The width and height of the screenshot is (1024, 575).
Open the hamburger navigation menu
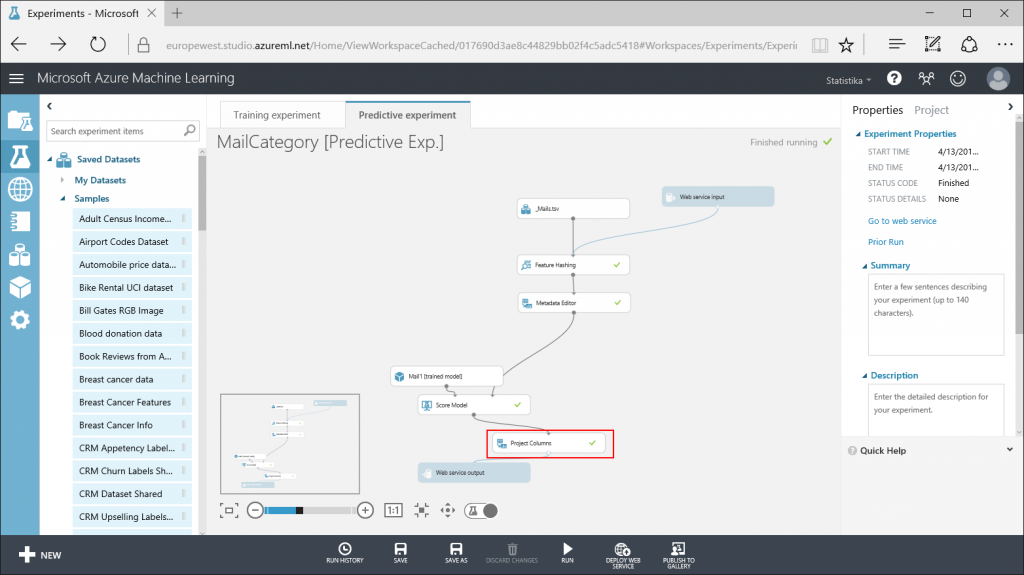16,78
